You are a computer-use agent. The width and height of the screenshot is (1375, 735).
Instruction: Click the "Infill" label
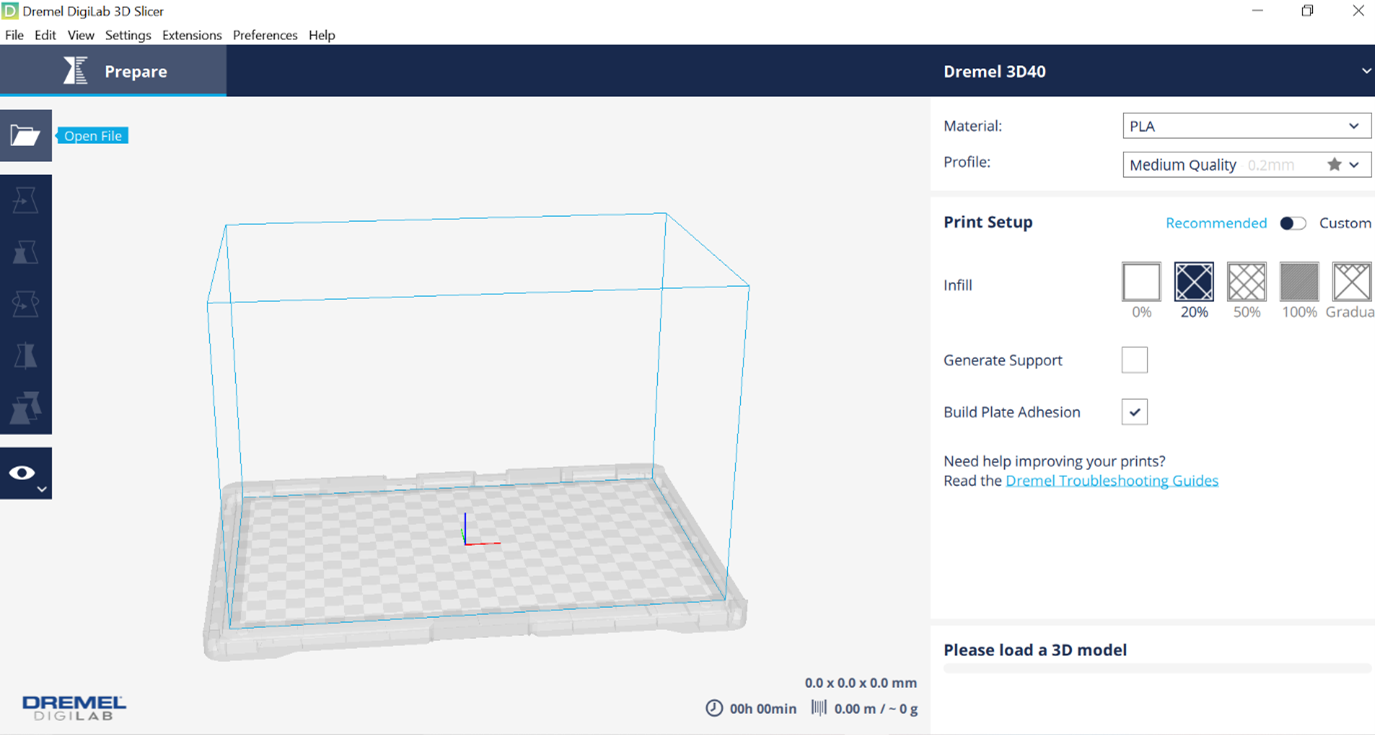click(x=958, y=285)
